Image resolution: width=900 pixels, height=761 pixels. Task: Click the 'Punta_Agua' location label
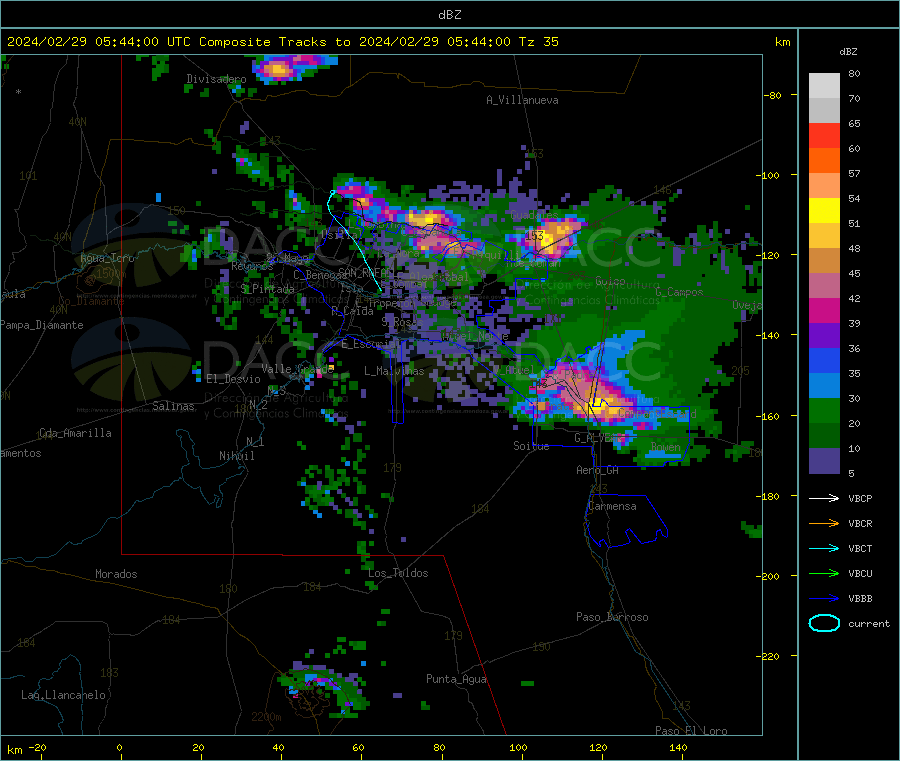pos(456,679)
